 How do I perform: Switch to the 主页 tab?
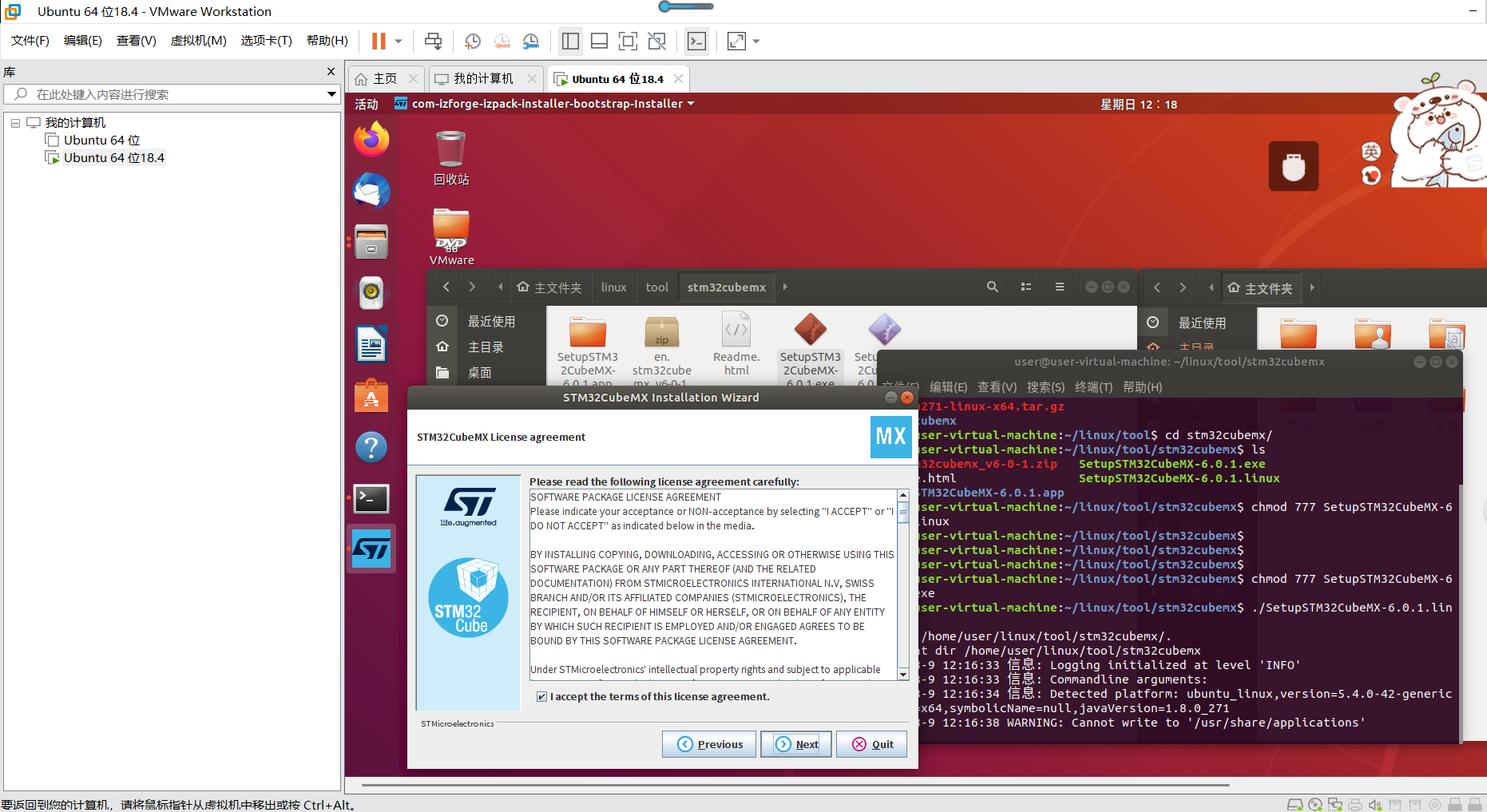tap(386, 79)
